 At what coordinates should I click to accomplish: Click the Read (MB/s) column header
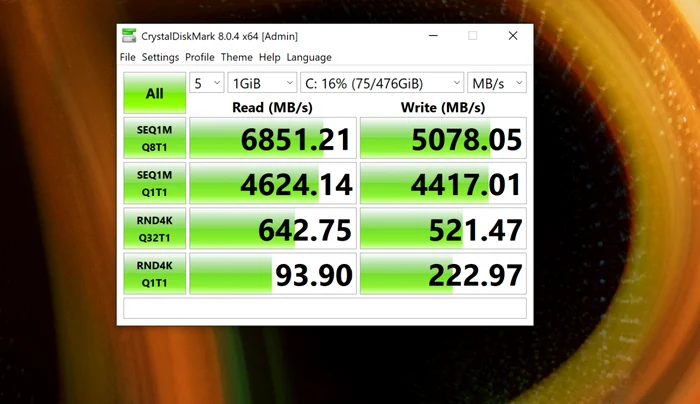272,108
